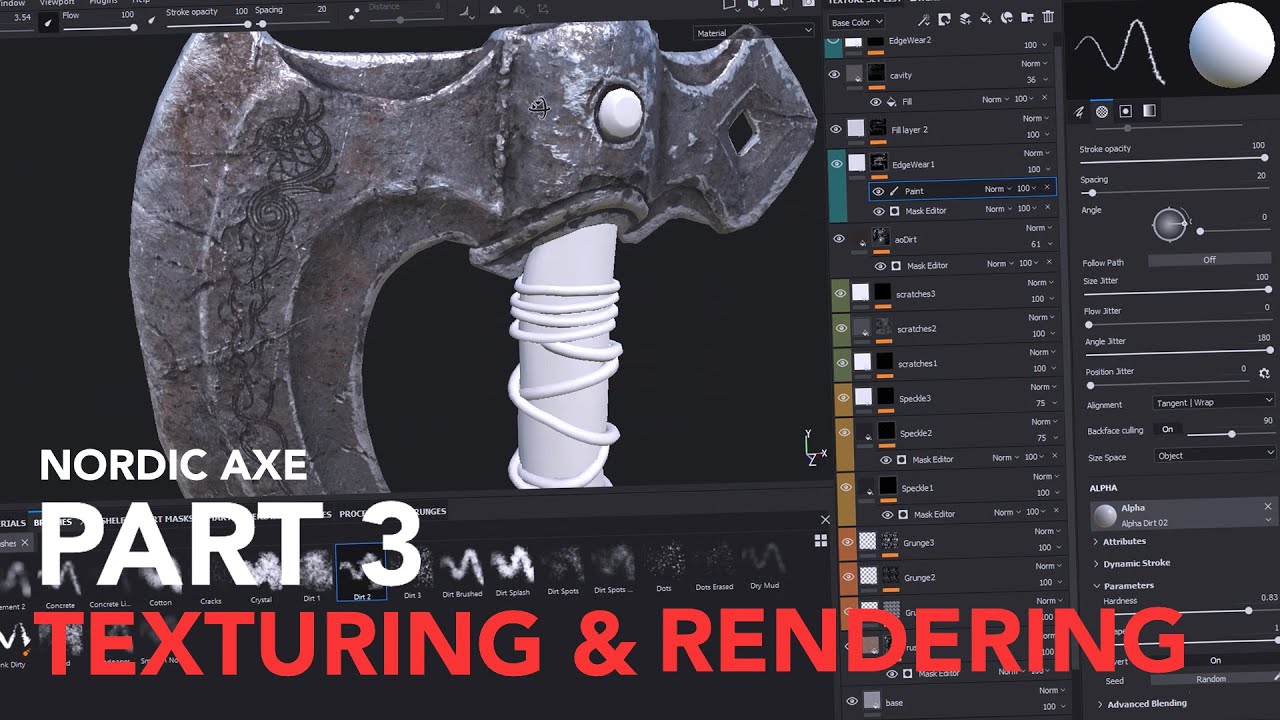Screen dimensions: 1280x720
Task: Open the material gradient properties tab icon
Action: click(1149, 112)
